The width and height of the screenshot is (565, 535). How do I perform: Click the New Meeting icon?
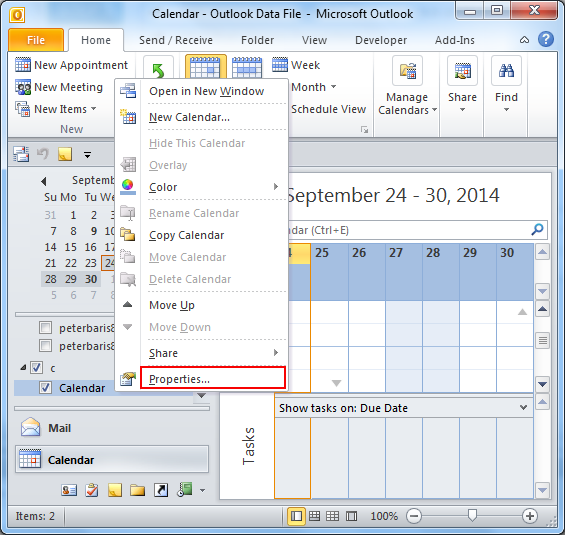point(23,87)
